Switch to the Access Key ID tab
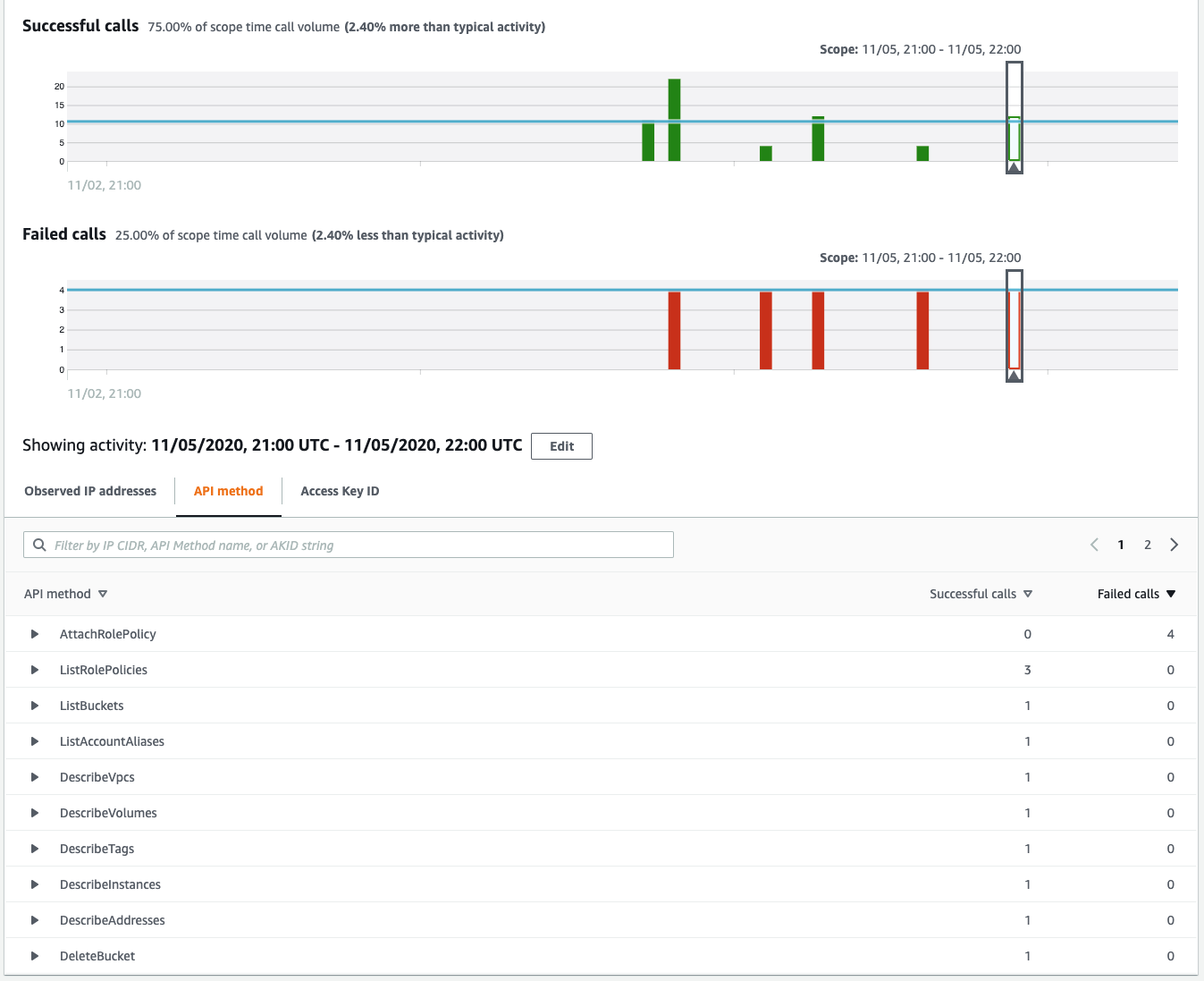 pos(340,491)
